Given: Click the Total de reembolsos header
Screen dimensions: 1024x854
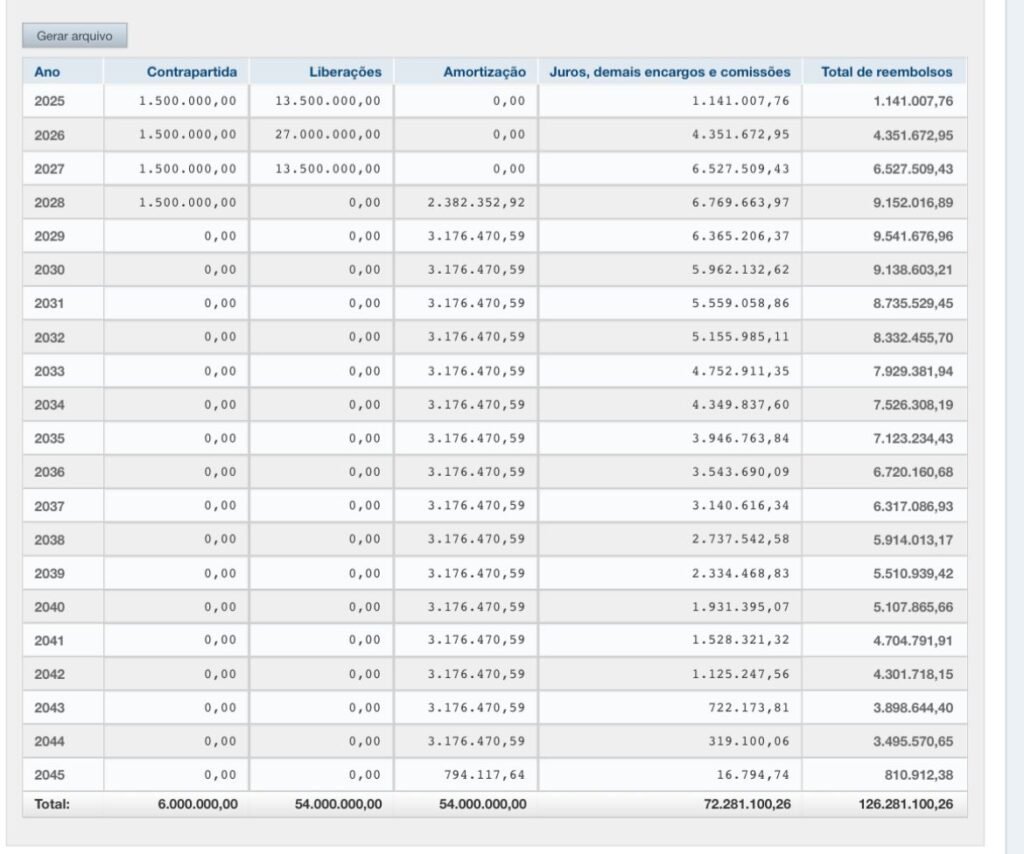Looking at the screenshot, I should pos(886,72).
